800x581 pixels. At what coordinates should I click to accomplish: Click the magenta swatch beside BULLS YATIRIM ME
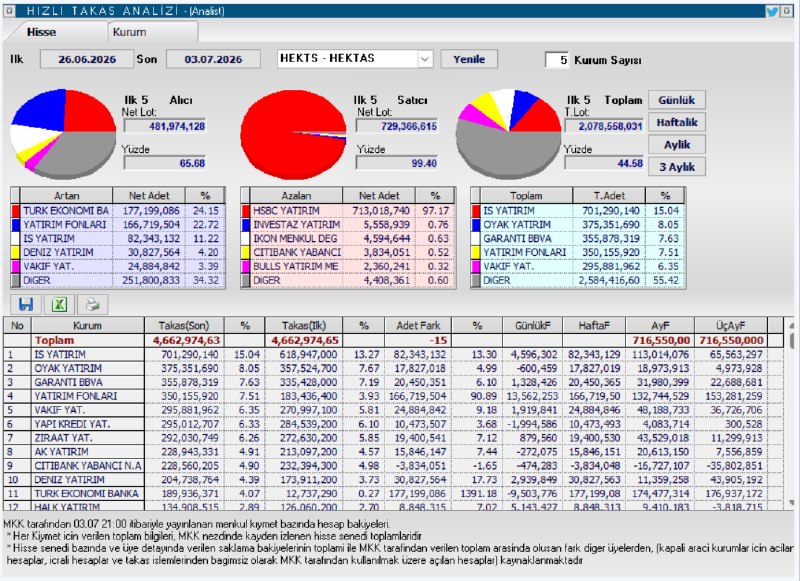point(246,266)
